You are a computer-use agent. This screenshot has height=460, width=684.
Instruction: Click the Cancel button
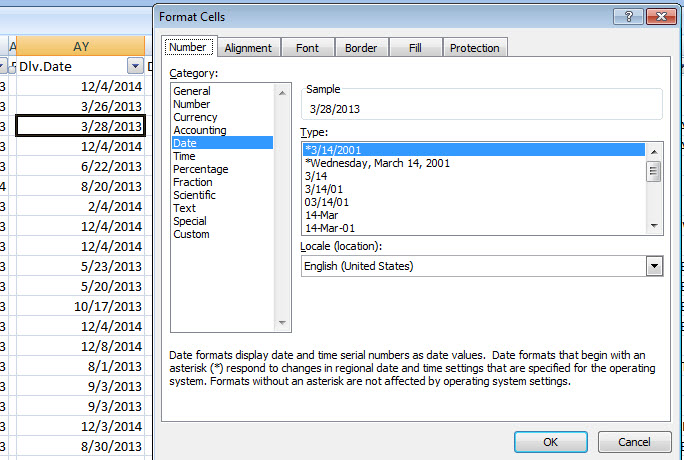pos(634,442)
